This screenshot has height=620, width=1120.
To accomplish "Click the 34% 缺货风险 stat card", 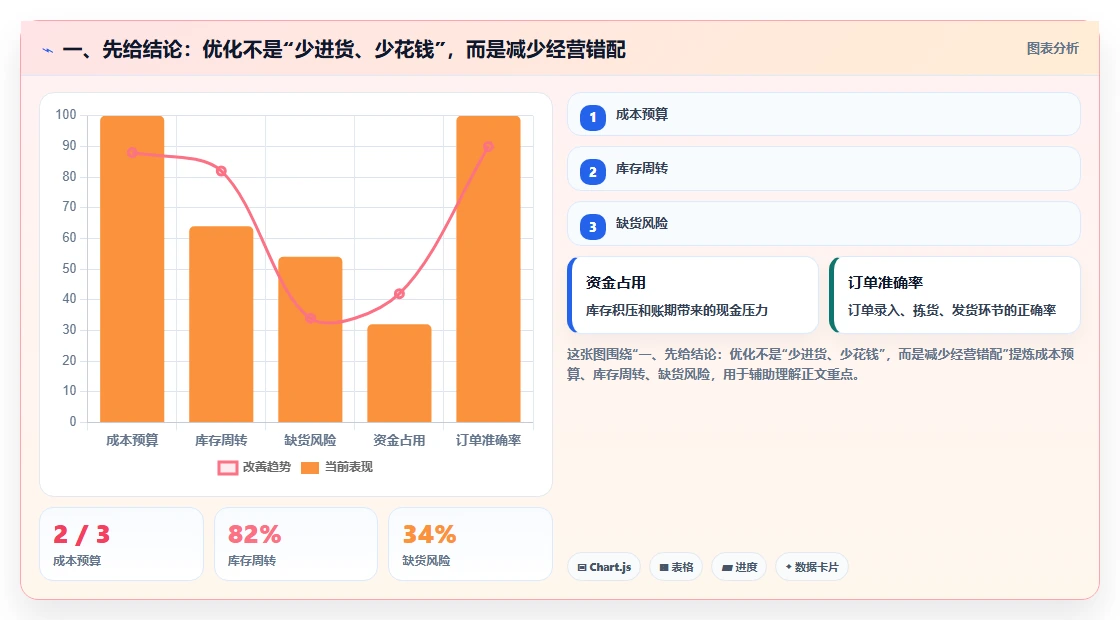I will pos(471,544).
